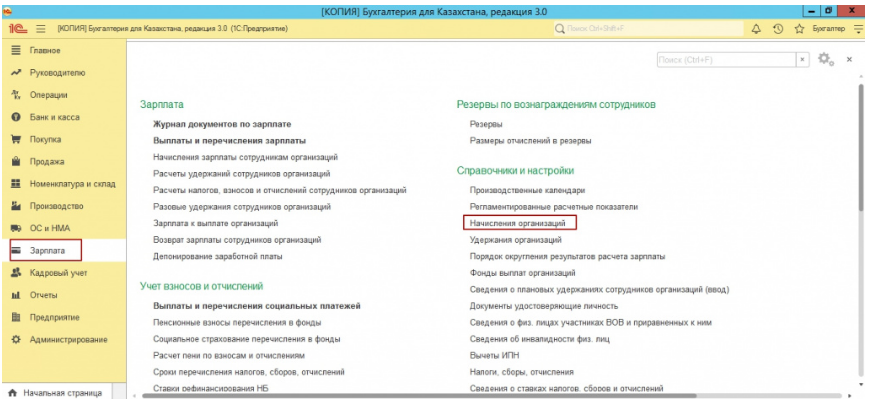Open the Покупка section
The height and width of the screenshot is (405, 871).
[x=46, y=139]
